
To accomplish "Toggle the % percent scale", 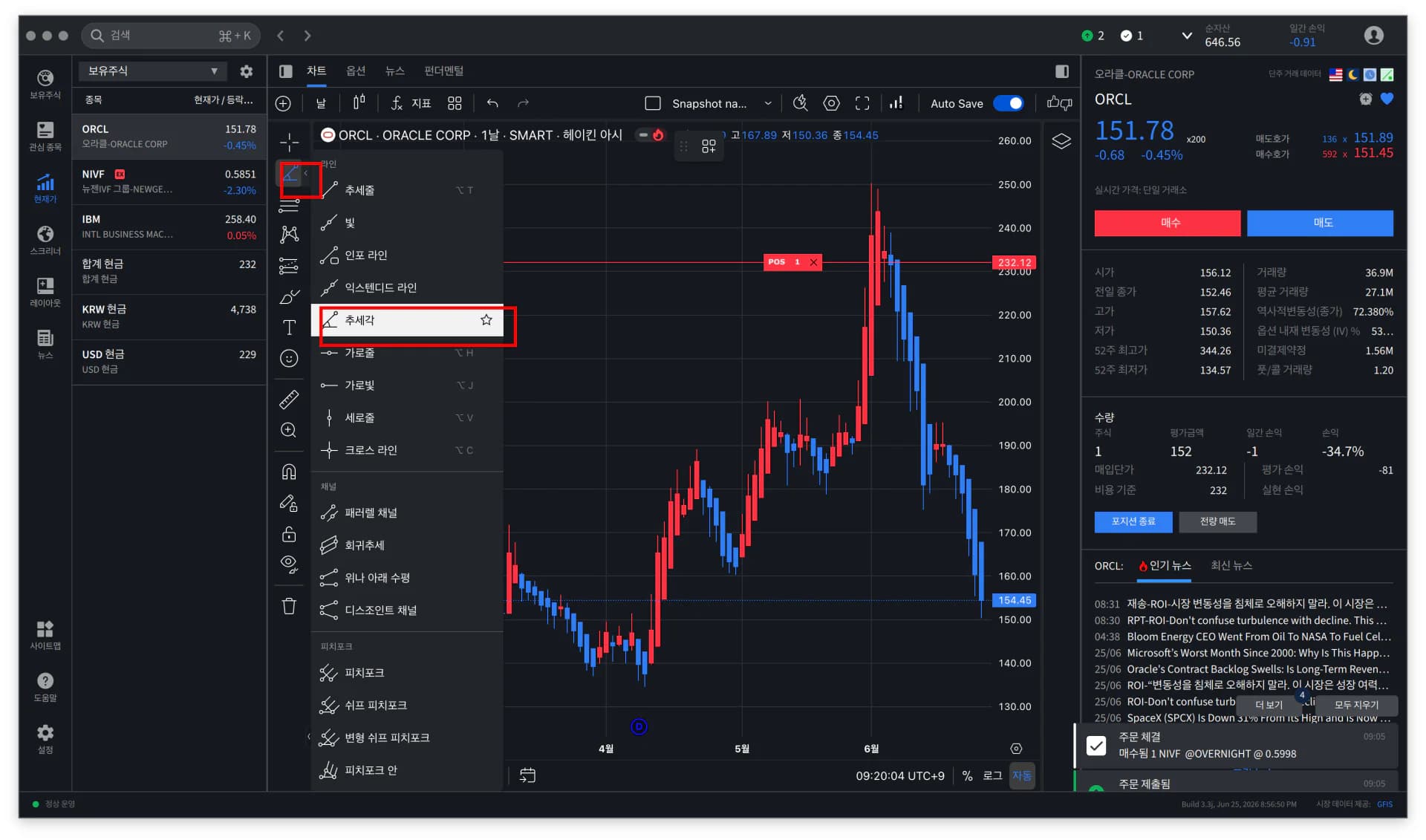I will [x=967, y=776].
